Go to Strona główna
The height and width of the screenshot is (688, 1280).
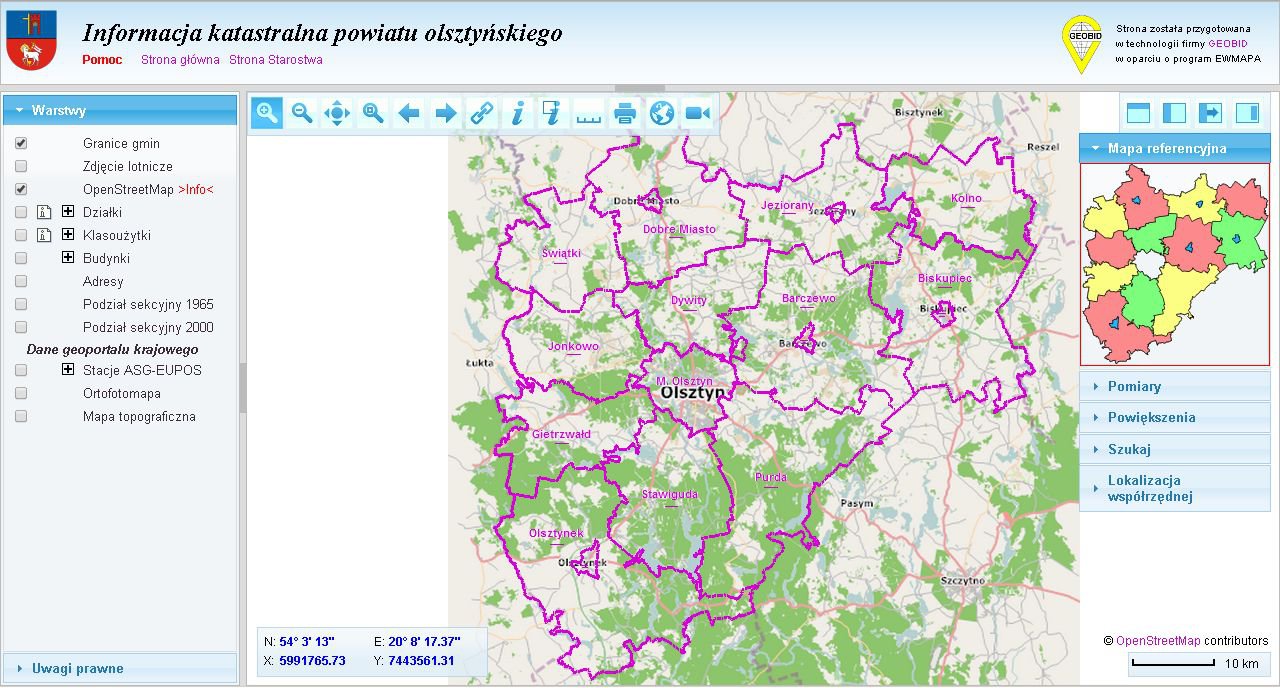coord(180,60)
